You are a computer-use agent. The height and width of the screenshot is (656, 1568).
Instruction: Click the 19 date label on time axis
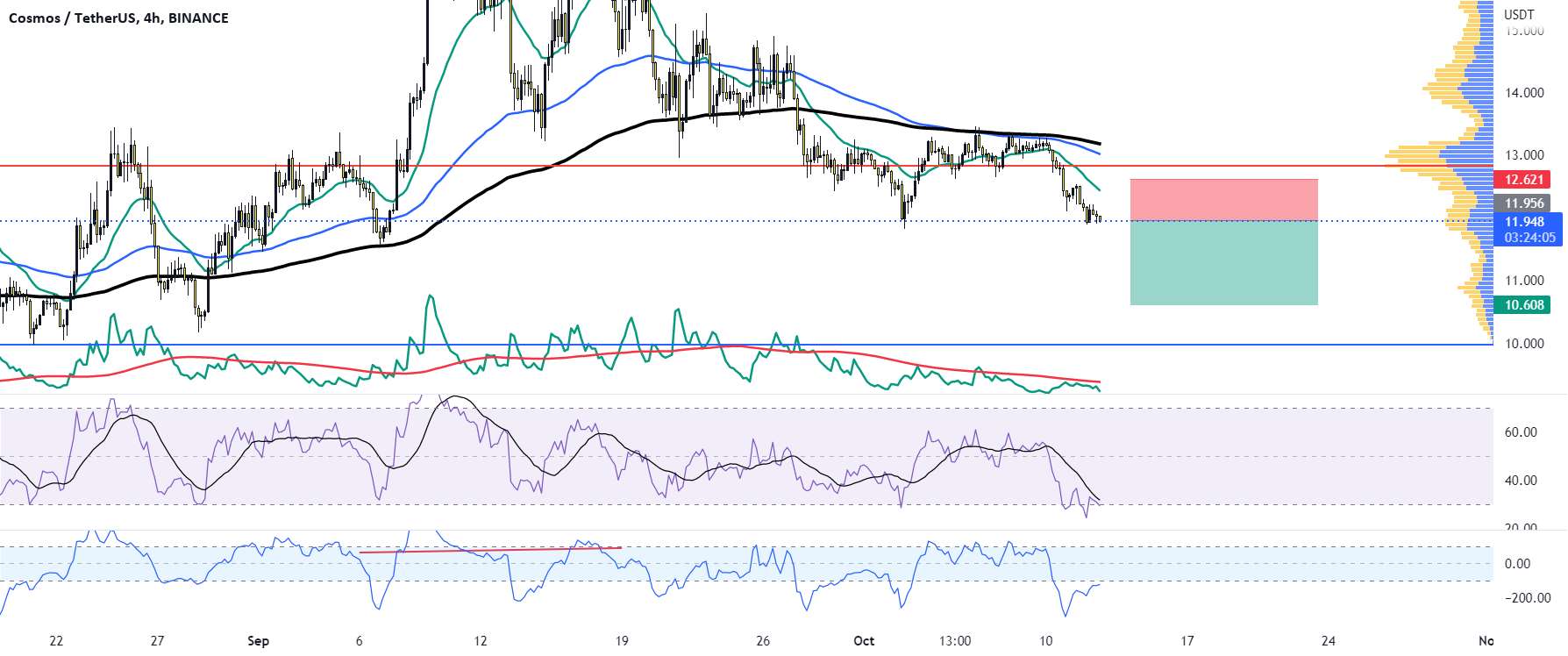point(621,641)
